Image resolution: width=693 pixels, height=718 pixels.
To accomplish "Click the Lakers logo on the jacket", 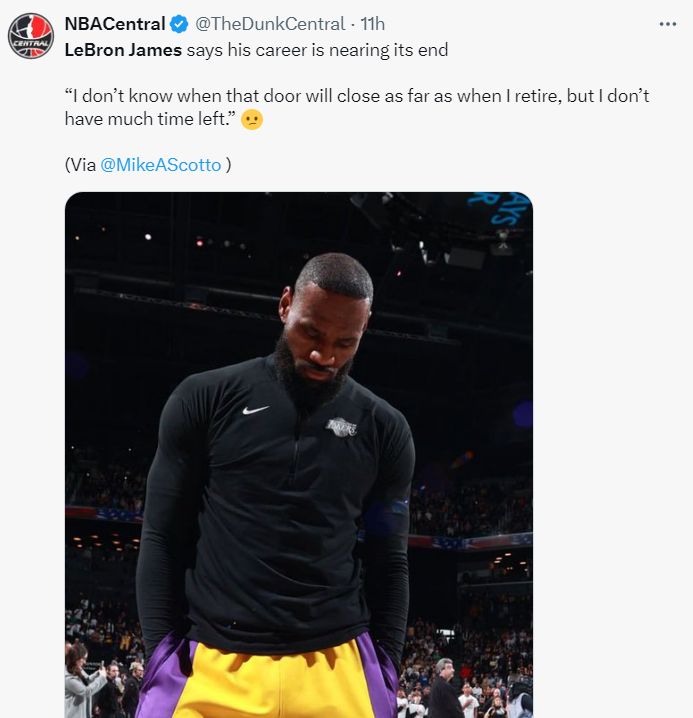I will pos(341,427).
